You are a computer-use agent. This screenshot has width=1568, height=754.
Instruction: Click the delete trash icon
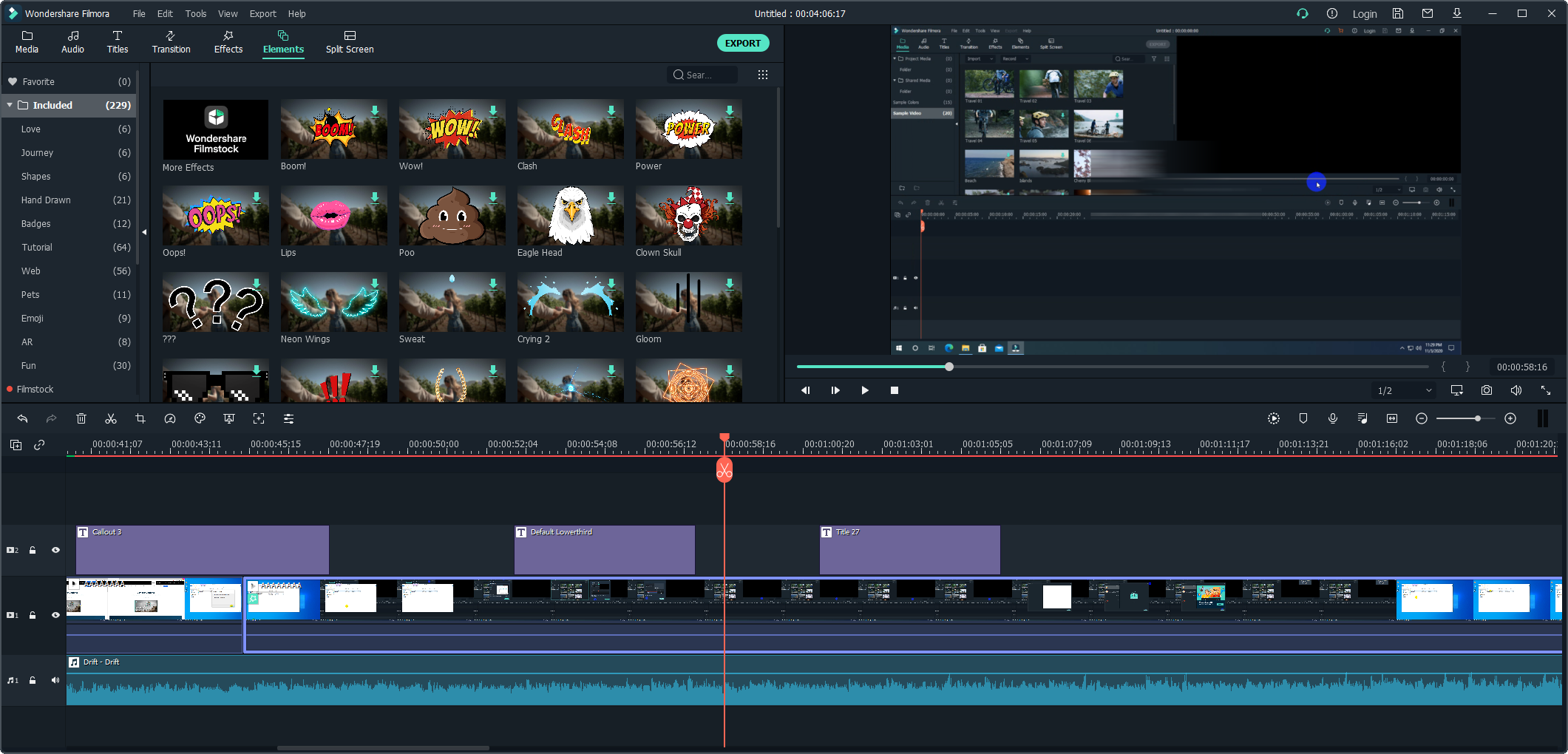click(x=81, y=419)
